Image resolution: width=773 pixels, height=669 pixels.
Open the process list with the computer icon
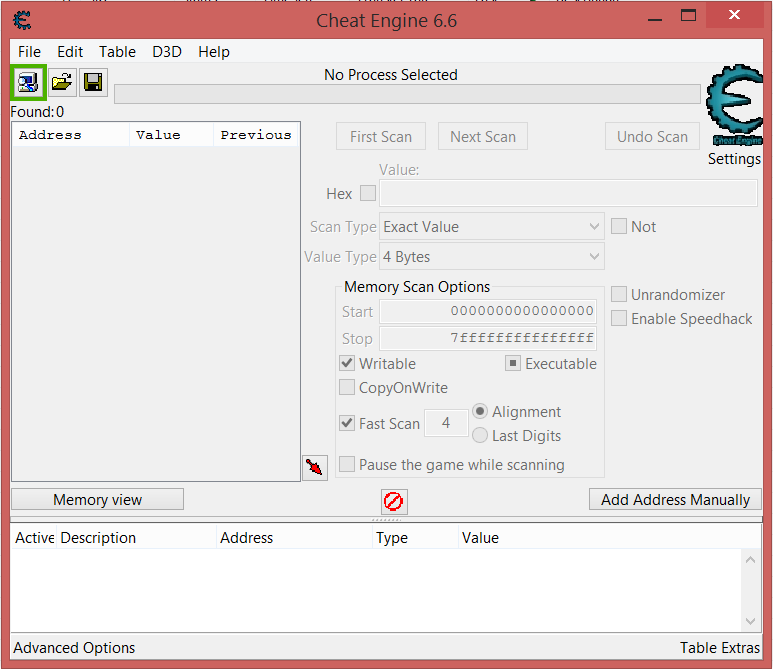point(28,82)
